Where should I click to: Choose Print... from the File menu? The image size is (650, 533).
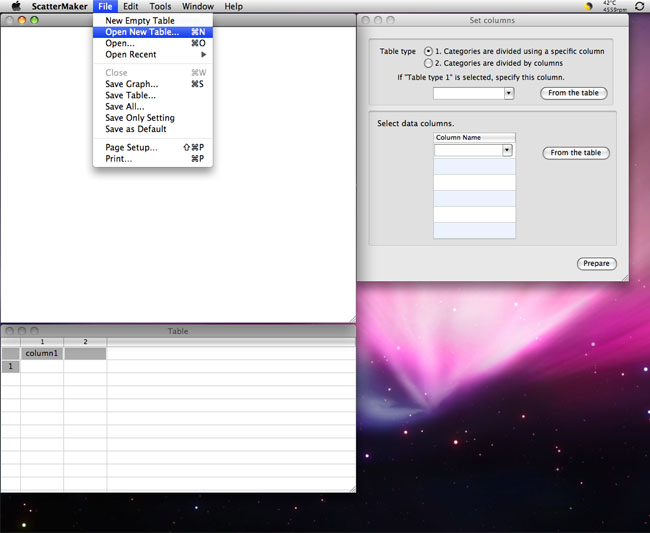coord(153,158)
